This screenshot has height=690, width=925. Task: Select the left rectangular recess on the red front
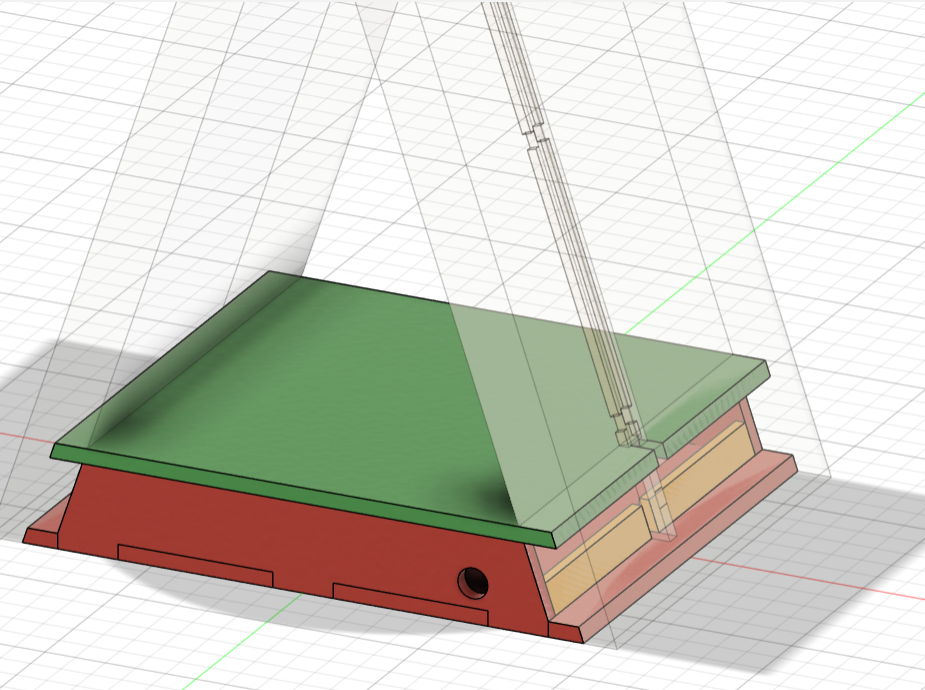[x=195, y=566]
